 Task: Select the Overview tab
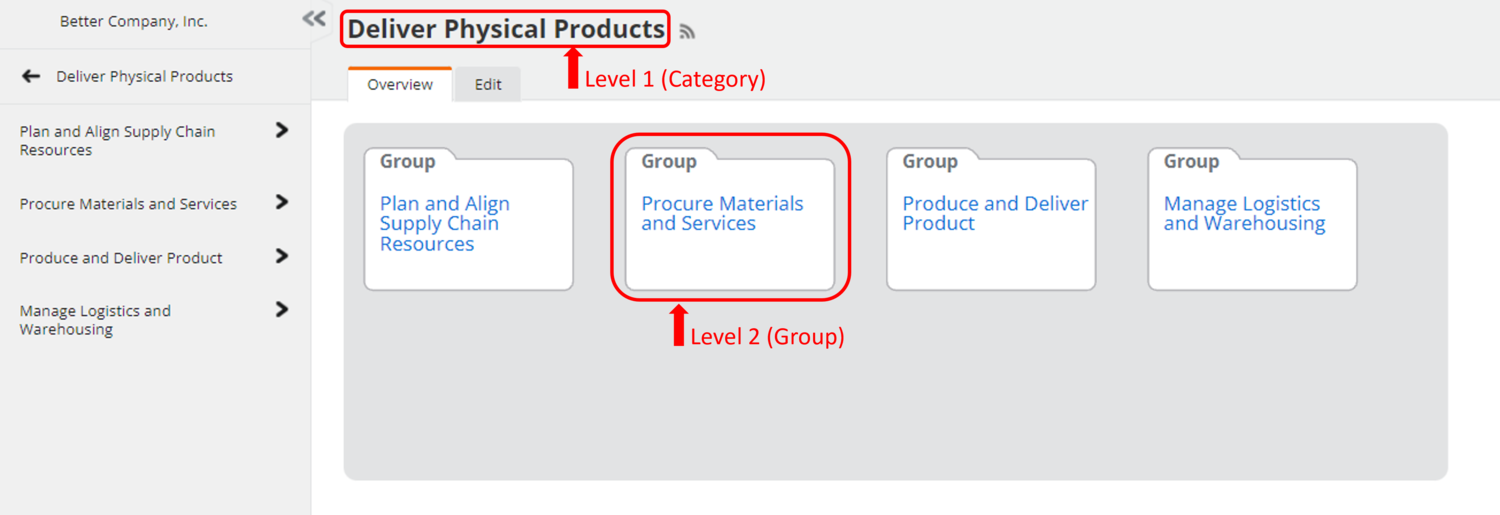click(x=400, y=85)
